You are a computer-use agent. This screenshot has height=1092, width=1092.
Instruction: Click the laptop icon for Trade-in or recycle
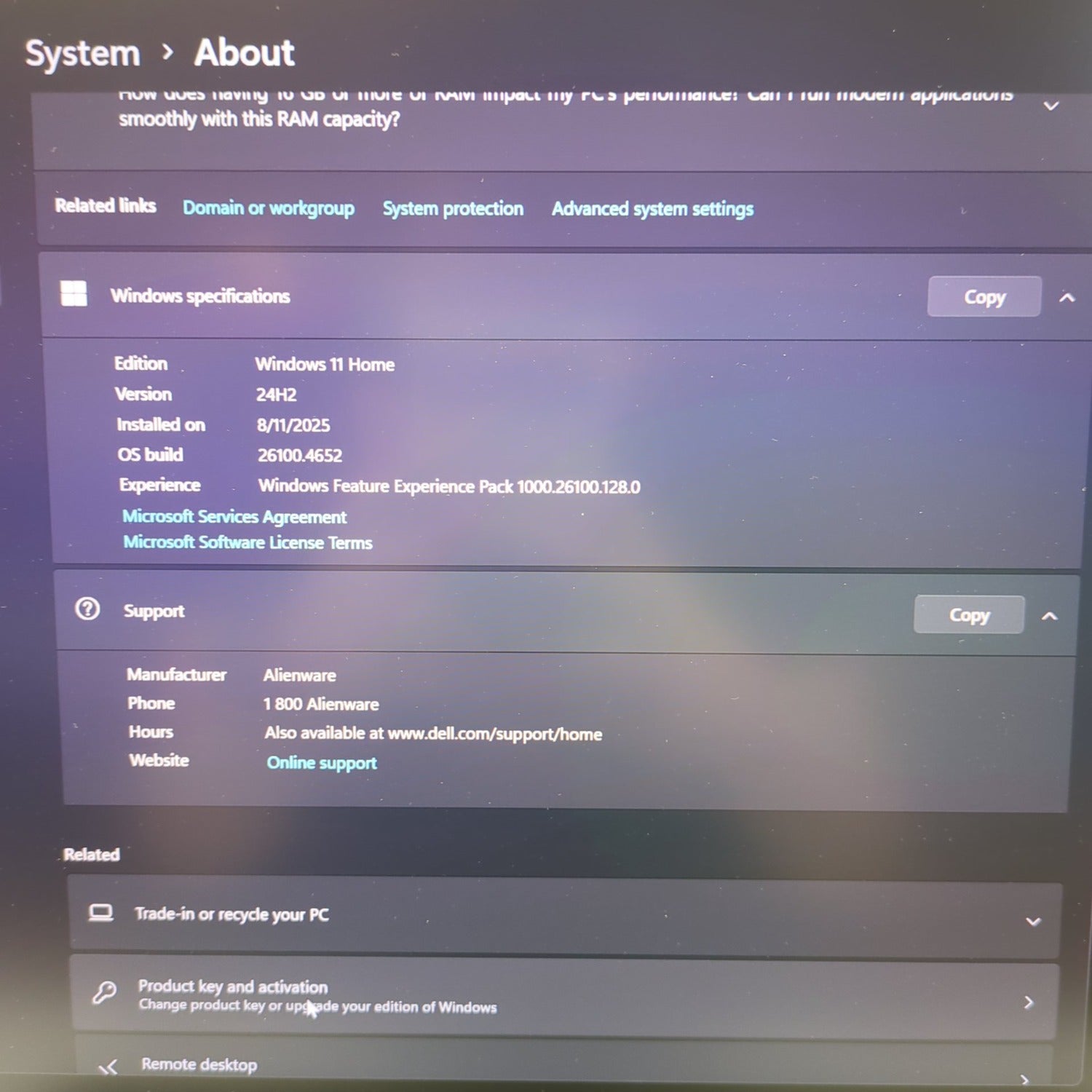pyautogui.click(x=100, y=913)
